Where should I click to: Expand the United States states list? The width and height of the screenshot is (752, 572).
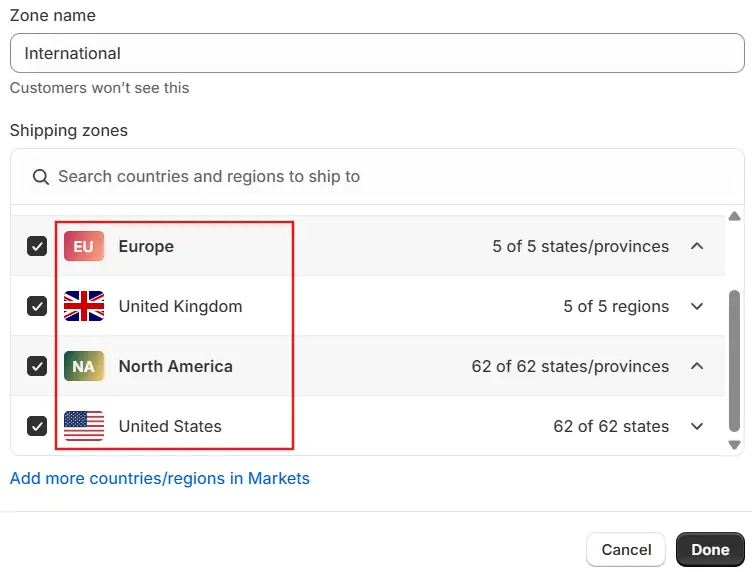pos(698,426)
